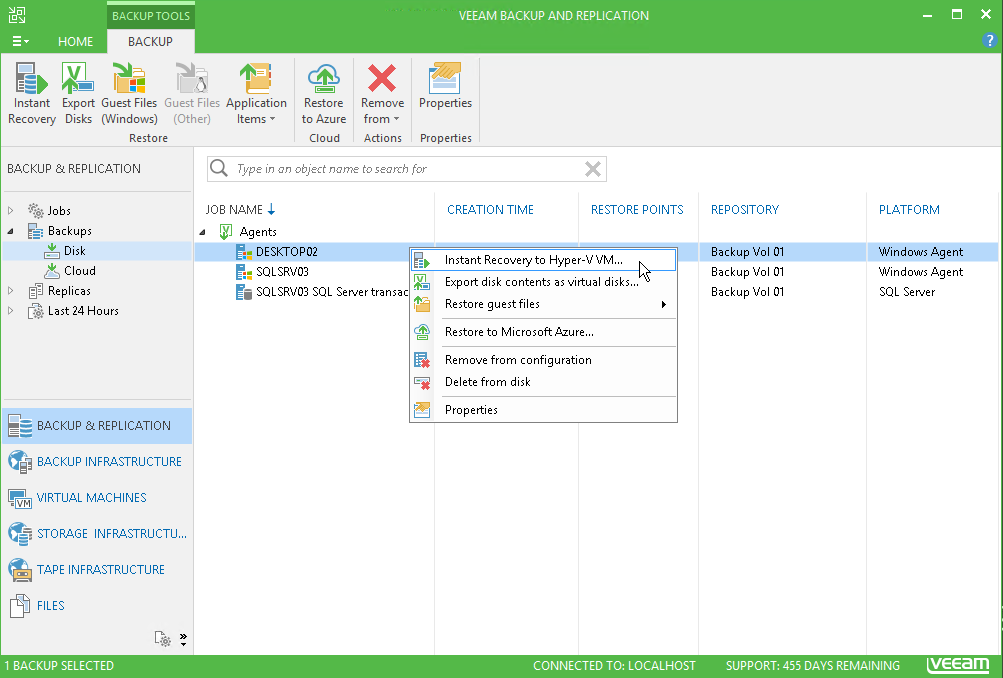This screenshot has height=678, width=1003.
Task: Open STORAGE INFRASTRUCTURE view
Action: [x=97, y=533]
